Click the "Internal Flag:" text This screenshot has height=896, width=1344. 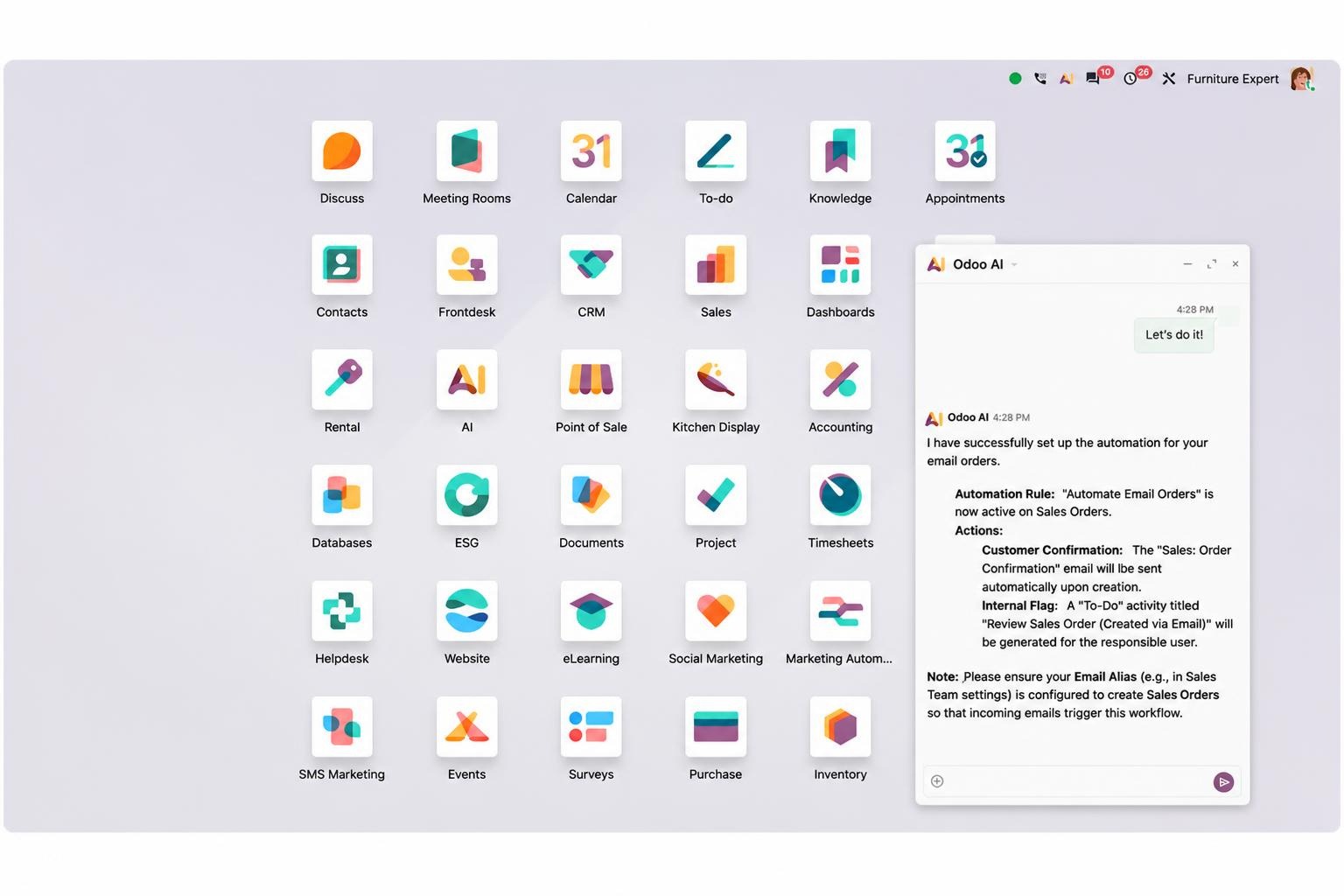[x=1019, y=605]
